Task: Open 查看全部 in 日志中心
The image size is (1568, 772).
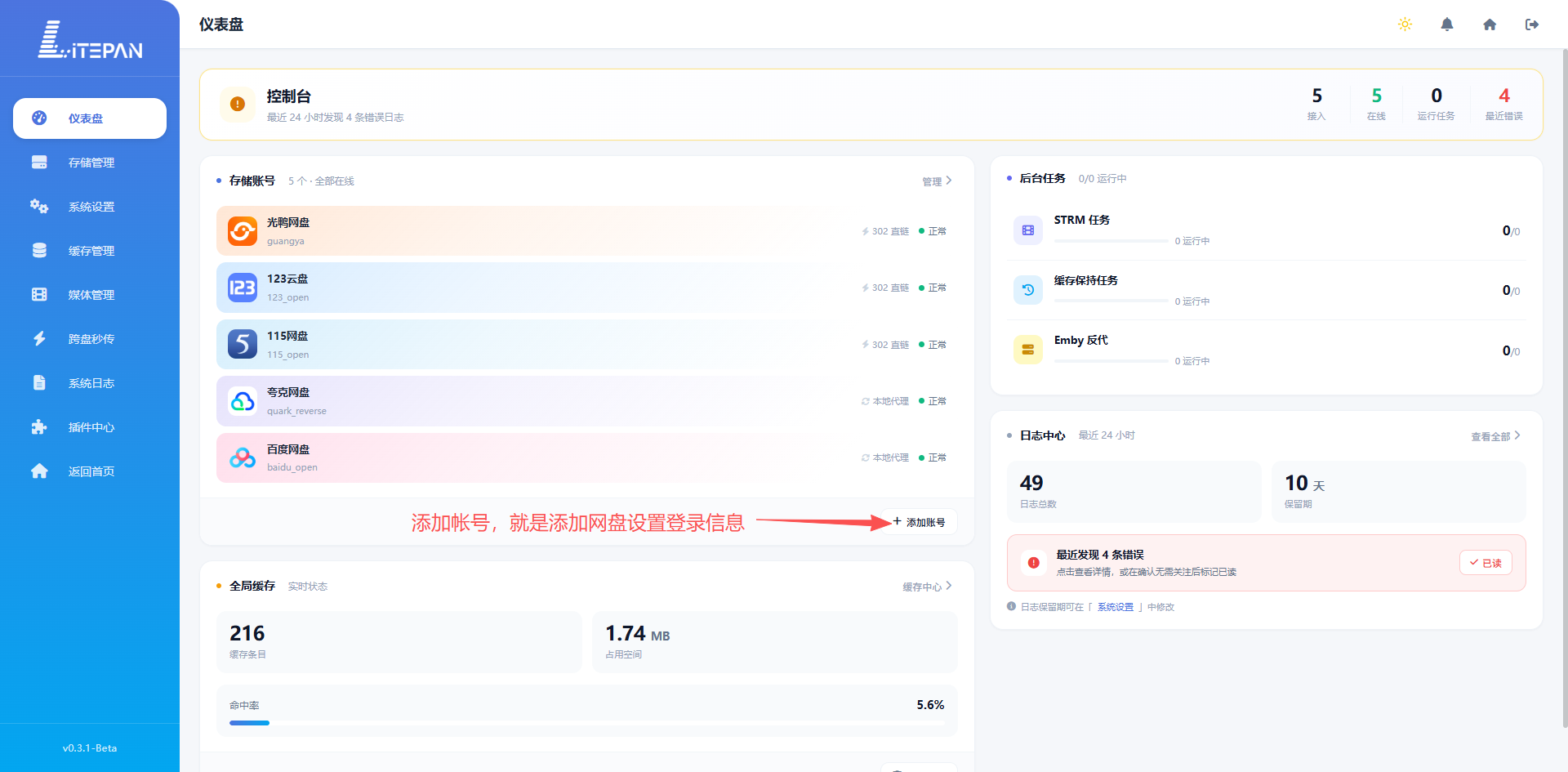Action: [x=1495, y=436]
